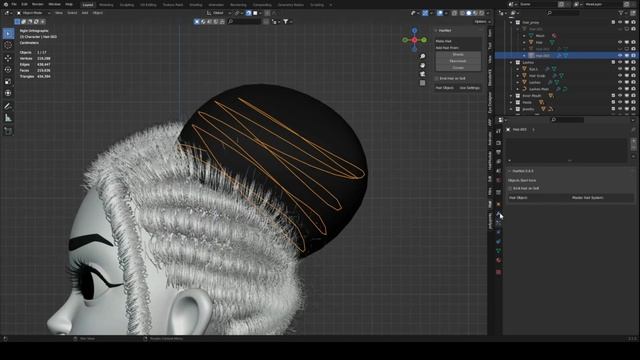The width and height of the screenshot is (640, 360).
Task: Switch to solid viewport shading
Action: [x=469, y=13]
